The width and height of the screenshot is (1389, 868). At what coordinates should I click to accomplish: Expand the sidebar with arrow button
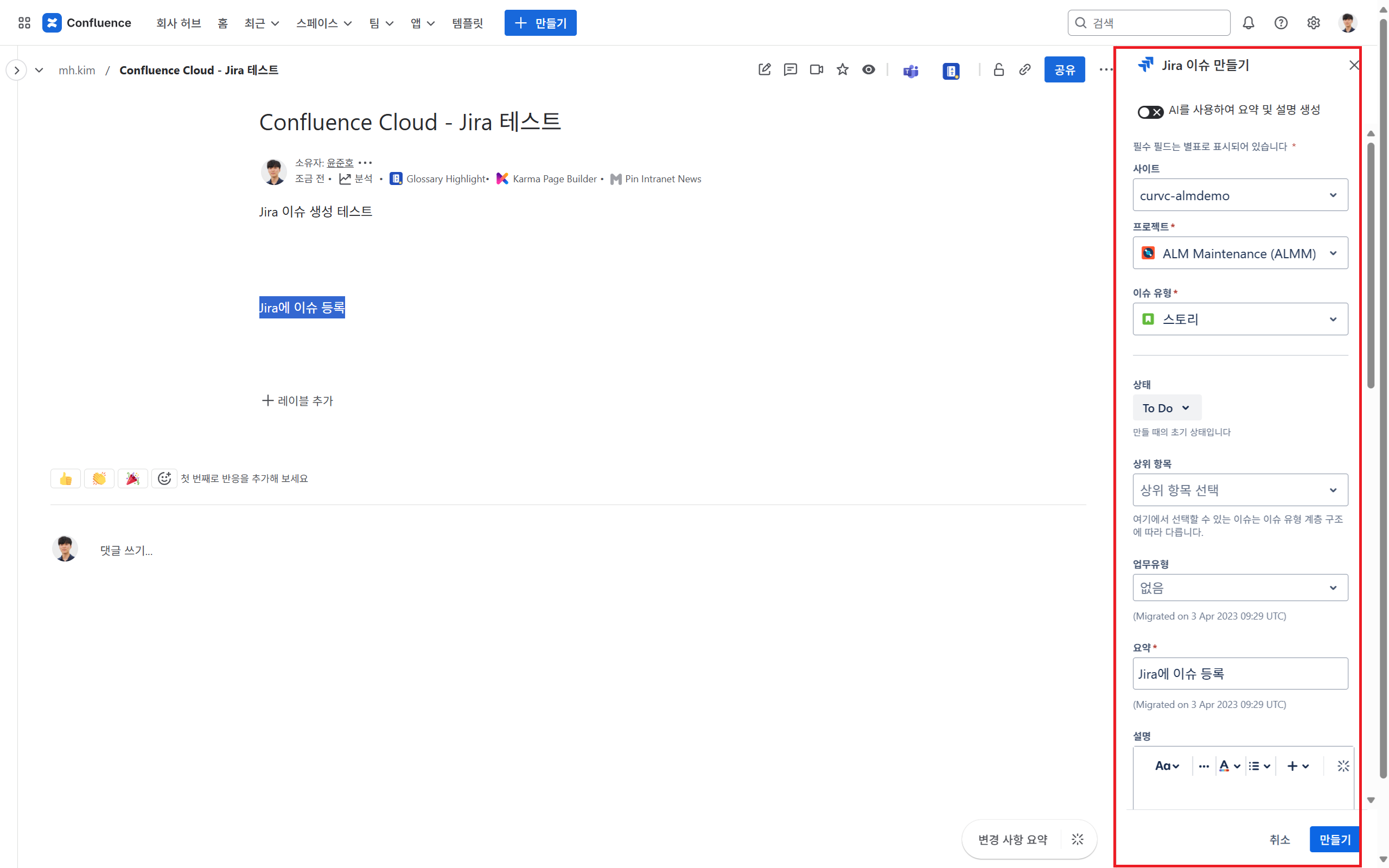pos(17,70)
